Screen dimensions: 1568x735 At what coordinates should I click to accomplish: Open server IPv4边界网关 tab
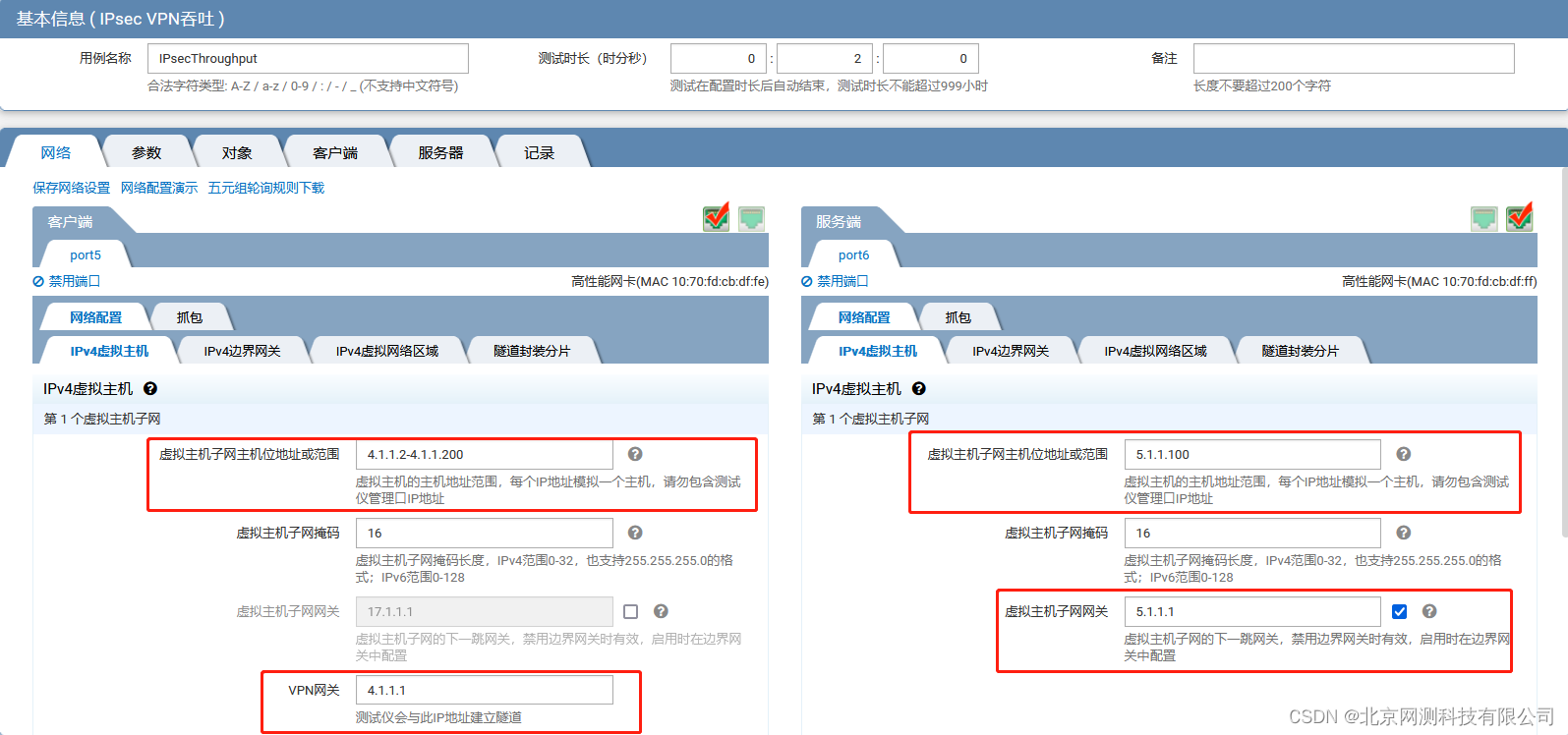pyautogui.click(x=1011, y=351)
